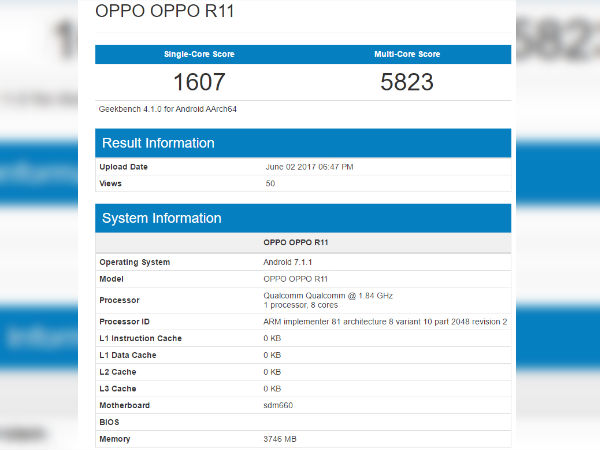Screen dimensions: 600x450
Task: Click the Geekbench 4.1.0 for Android AArch64 text
Action: [168, 109]
